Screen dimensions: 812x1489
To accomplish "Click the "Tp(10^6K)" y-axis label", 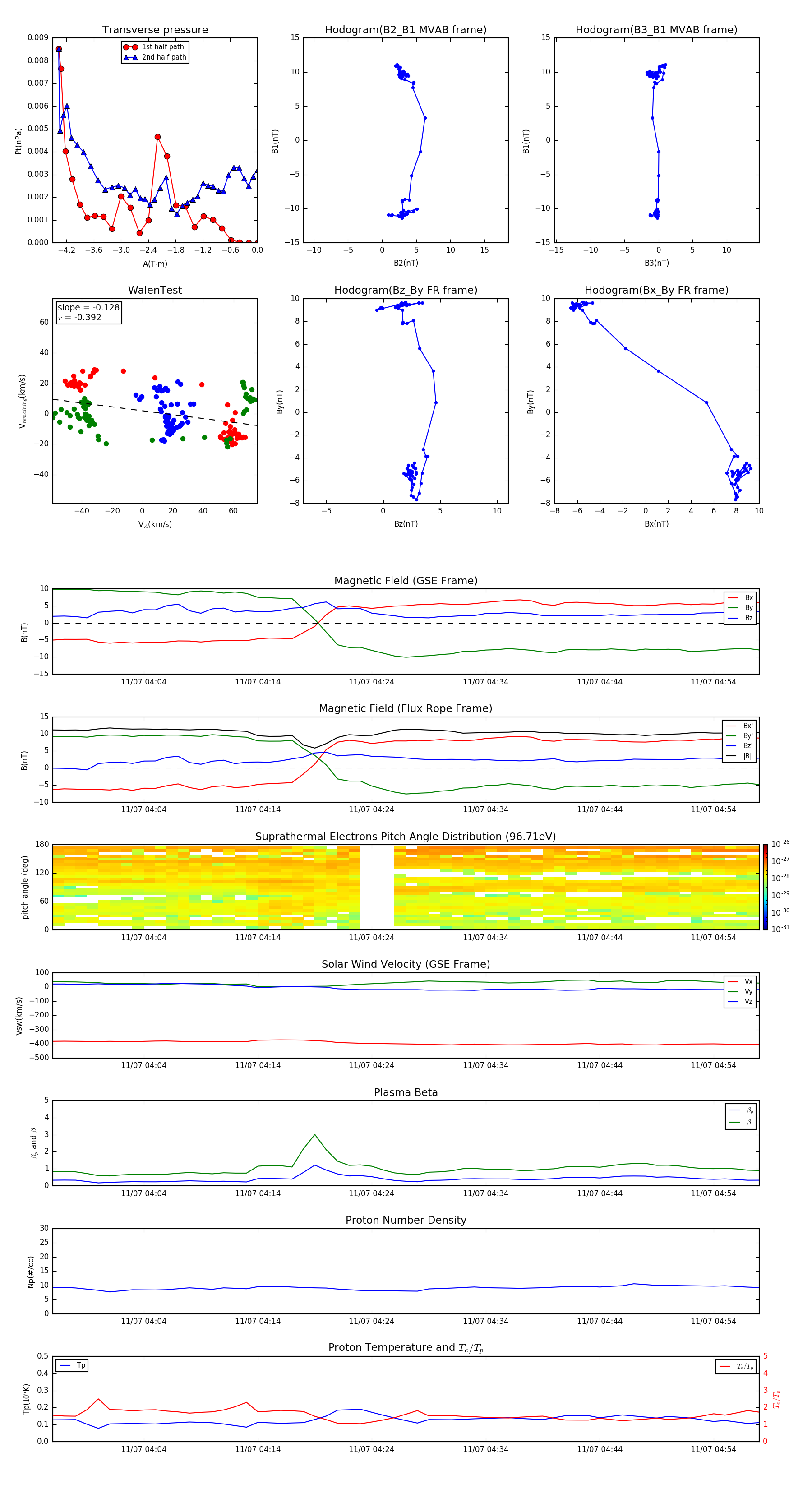I will (26, 1399).
